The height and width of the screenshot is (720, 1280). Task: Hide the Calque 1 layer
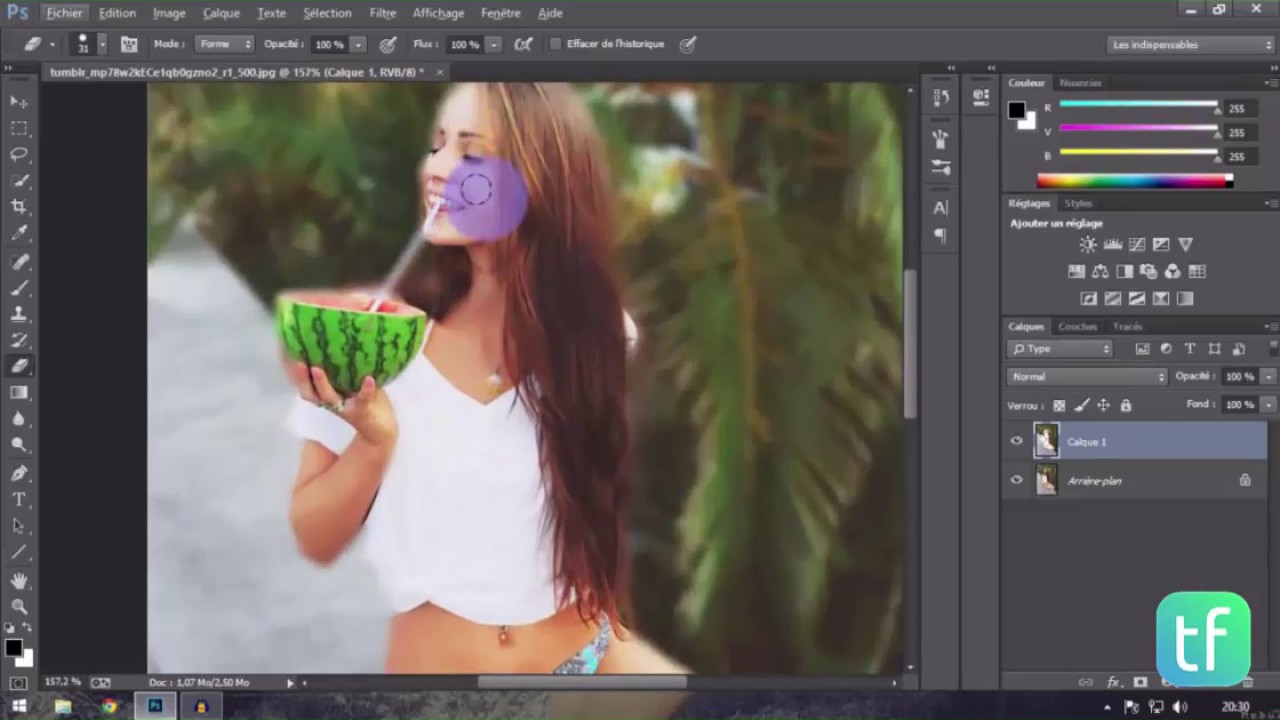[1017, 441]
